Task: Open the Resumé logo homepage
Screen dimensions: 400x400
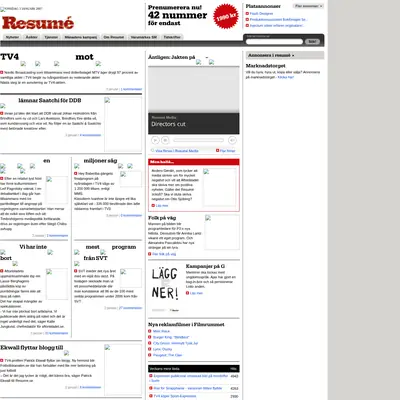Action: click(38, 23)
